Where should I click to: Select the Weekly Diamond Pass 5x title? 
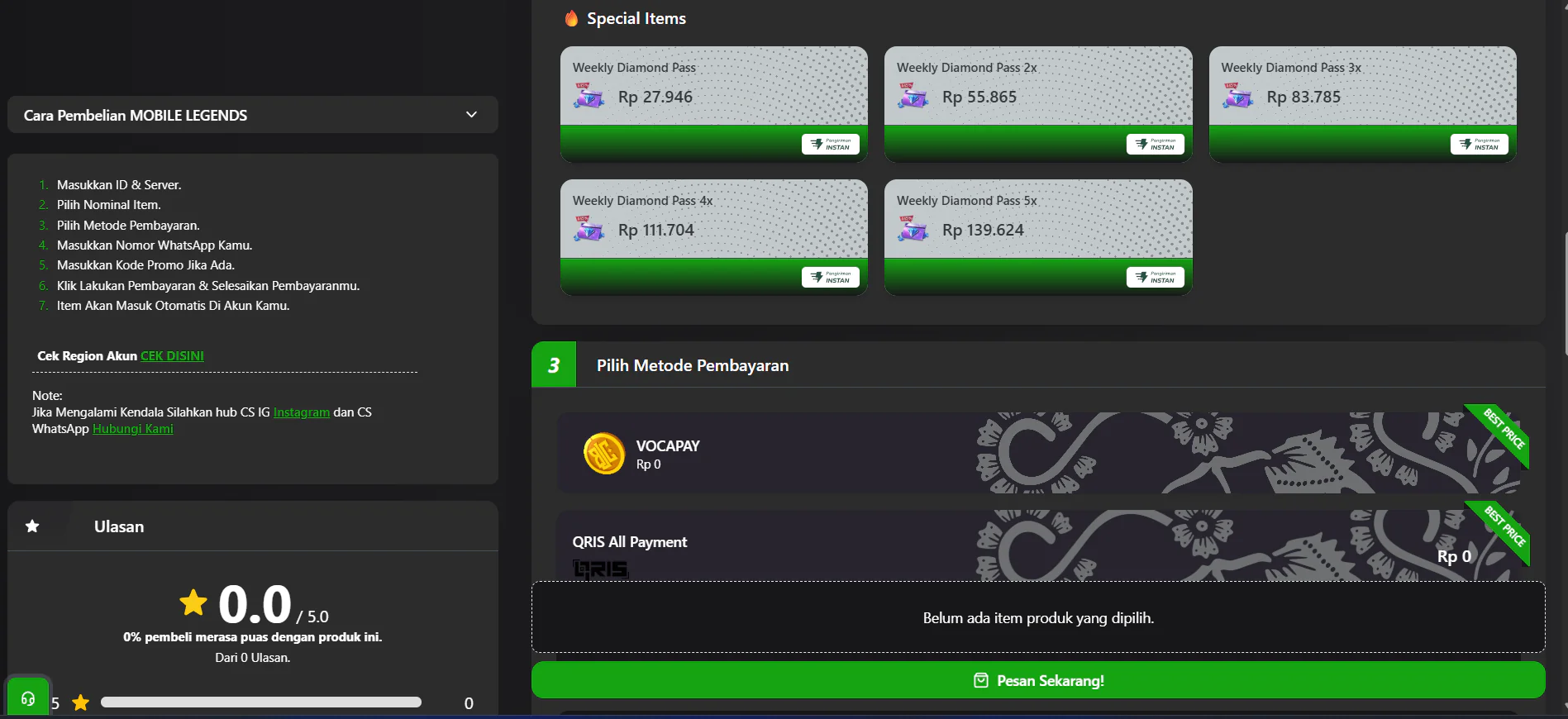[x=966, y=201]
